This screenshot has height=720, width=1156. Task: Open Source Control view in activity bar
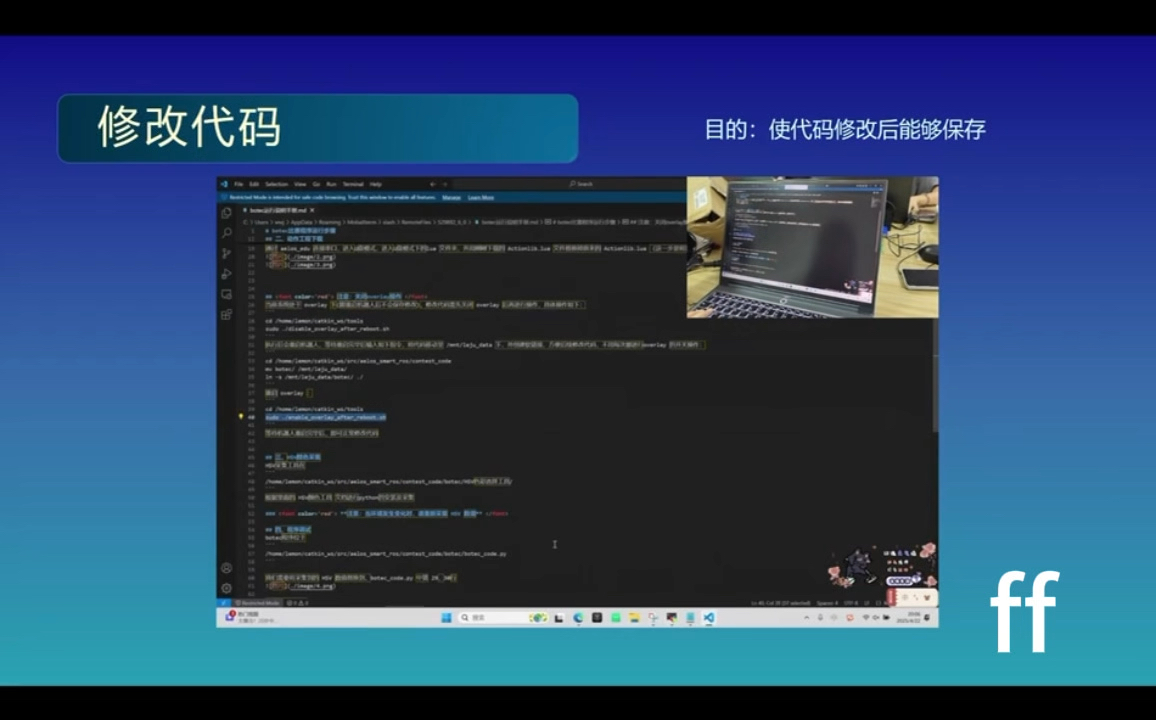click(226, 254)
